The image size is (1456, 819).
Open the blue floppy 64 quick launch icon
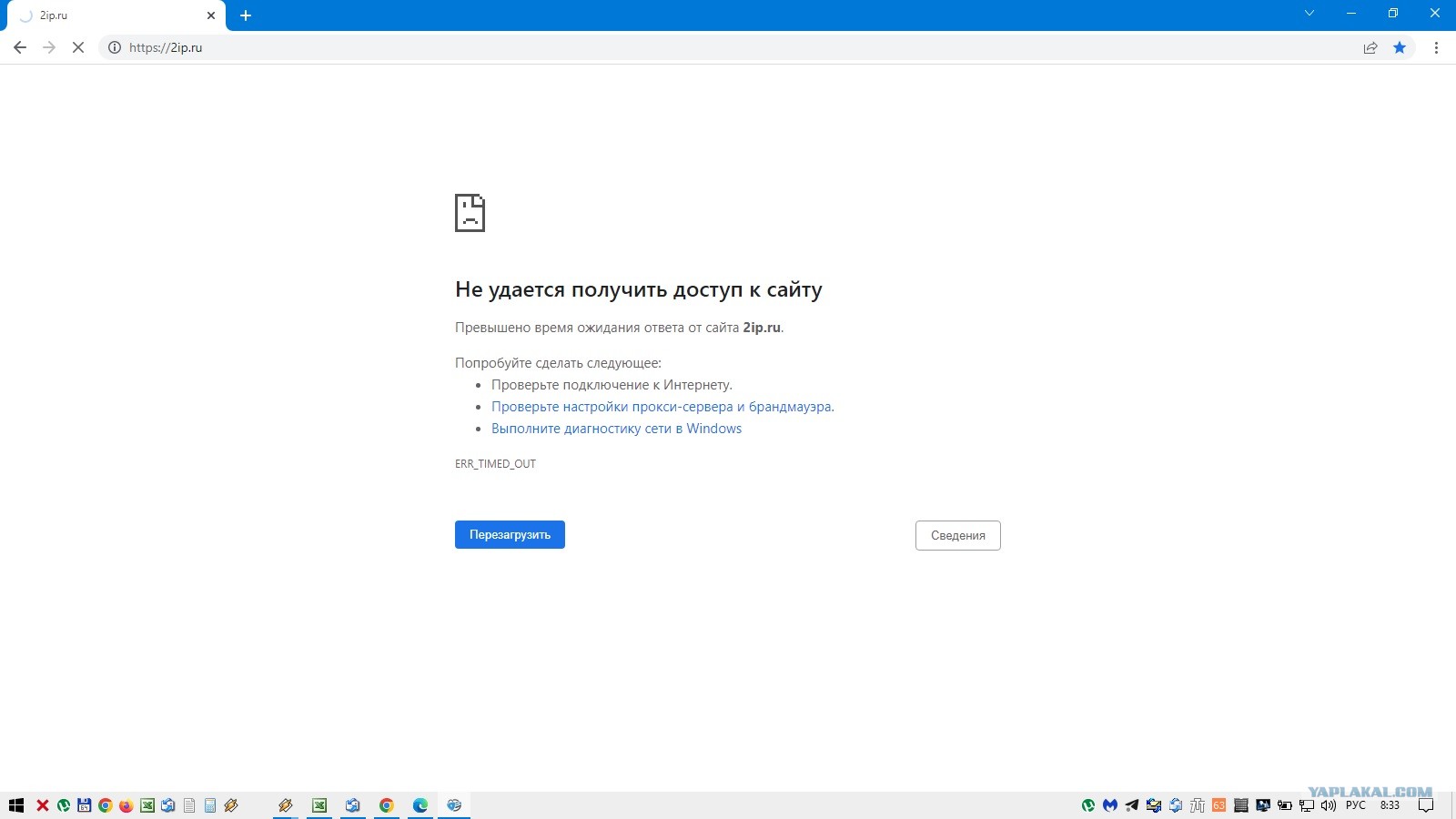84,805
